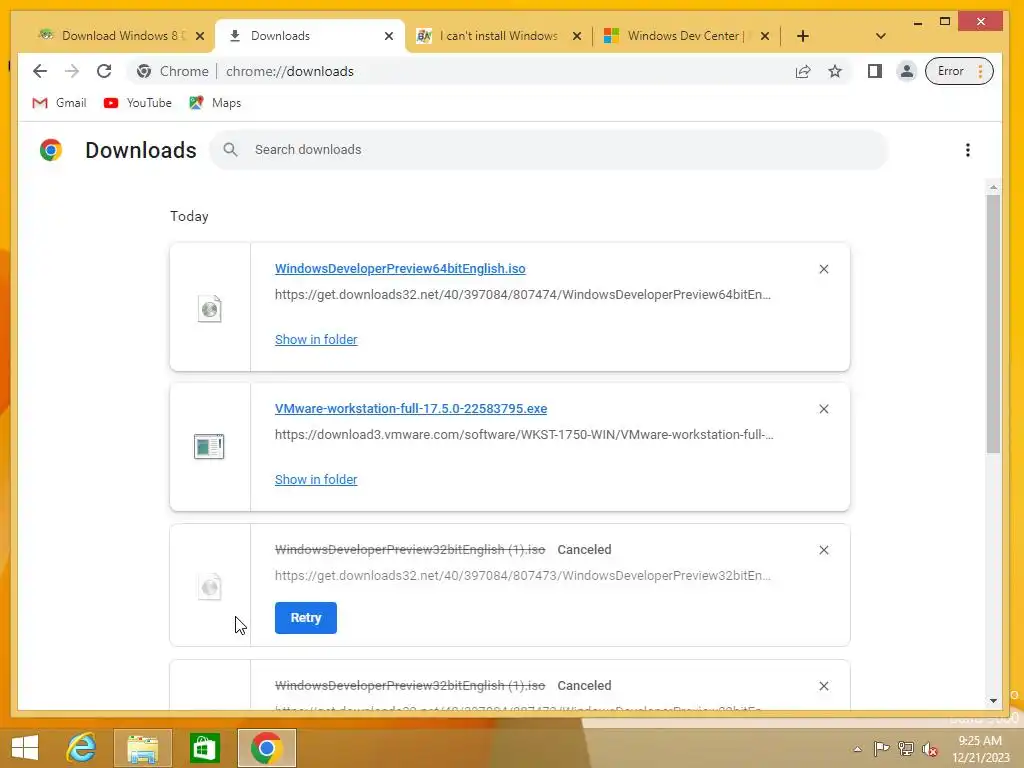Open Maps bookmark
The height and width of the screenshot is (768, 1024).
click(215, 103)
